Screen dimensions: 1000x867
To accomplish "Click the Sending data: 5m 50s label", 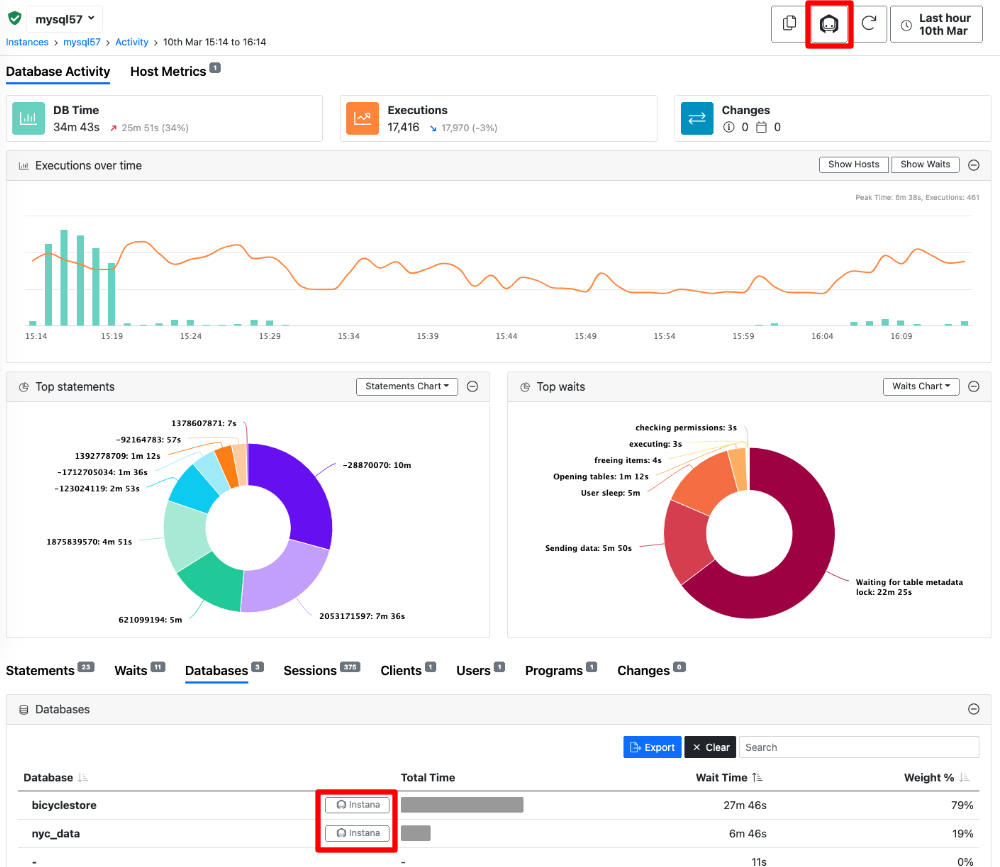I will (588, 548).
